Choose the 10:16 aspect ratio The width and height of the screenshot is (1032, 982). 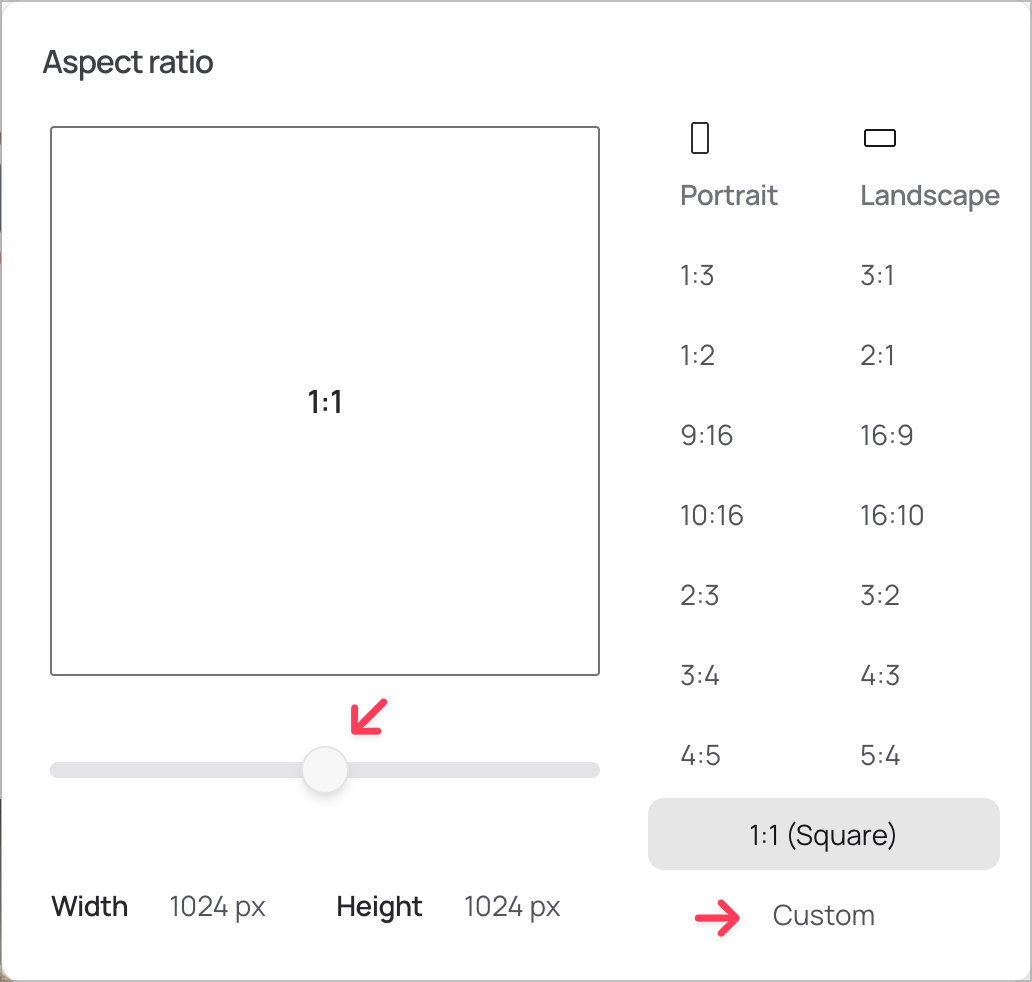point(712,515)
